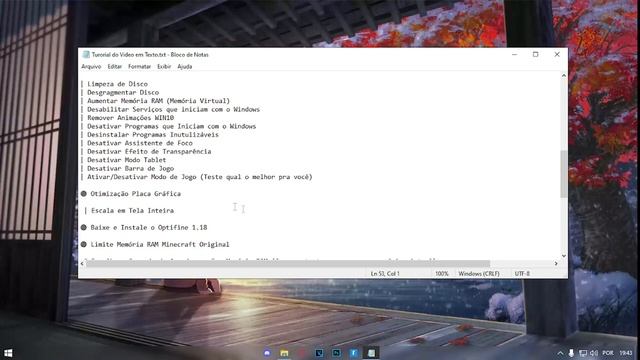This screenshot has width=640, height=360.
Task: Open the red app icon on the taskbar
Action: pyautogui.click(x=302, y=353)
